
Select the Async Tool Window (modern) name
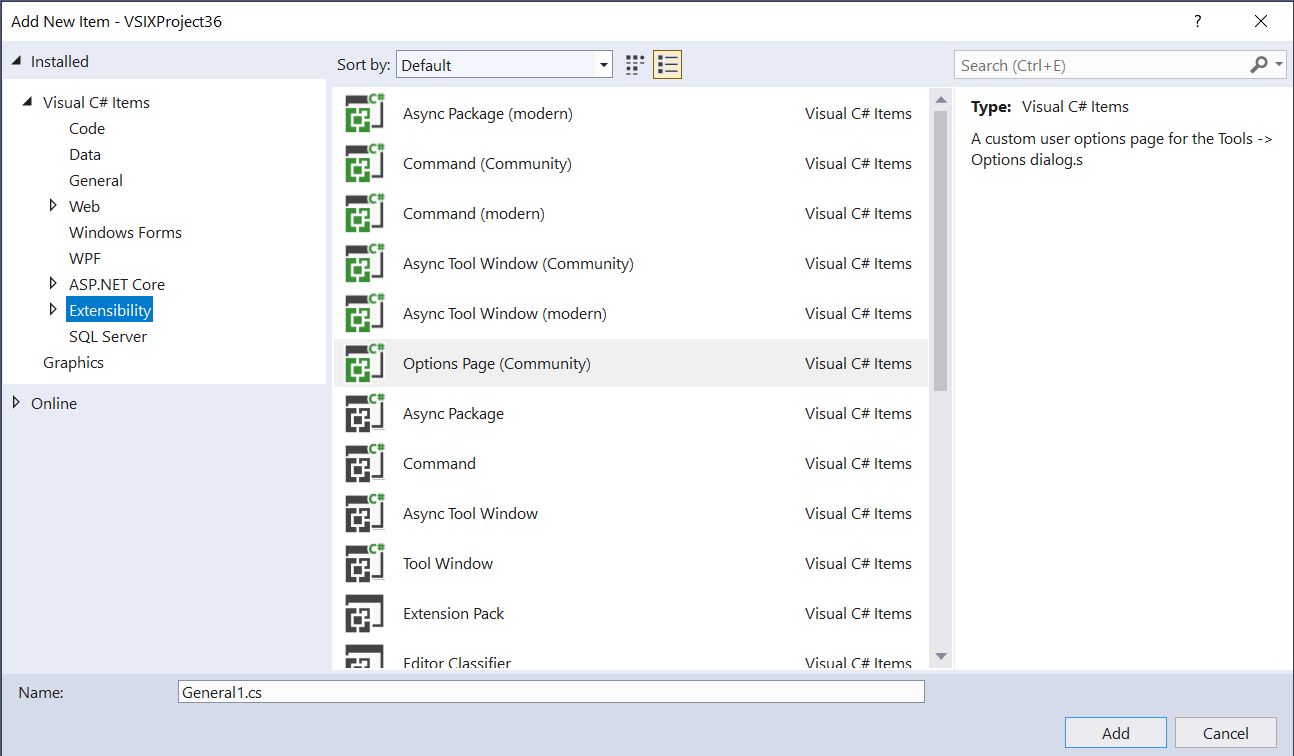(x=505, y=313)
